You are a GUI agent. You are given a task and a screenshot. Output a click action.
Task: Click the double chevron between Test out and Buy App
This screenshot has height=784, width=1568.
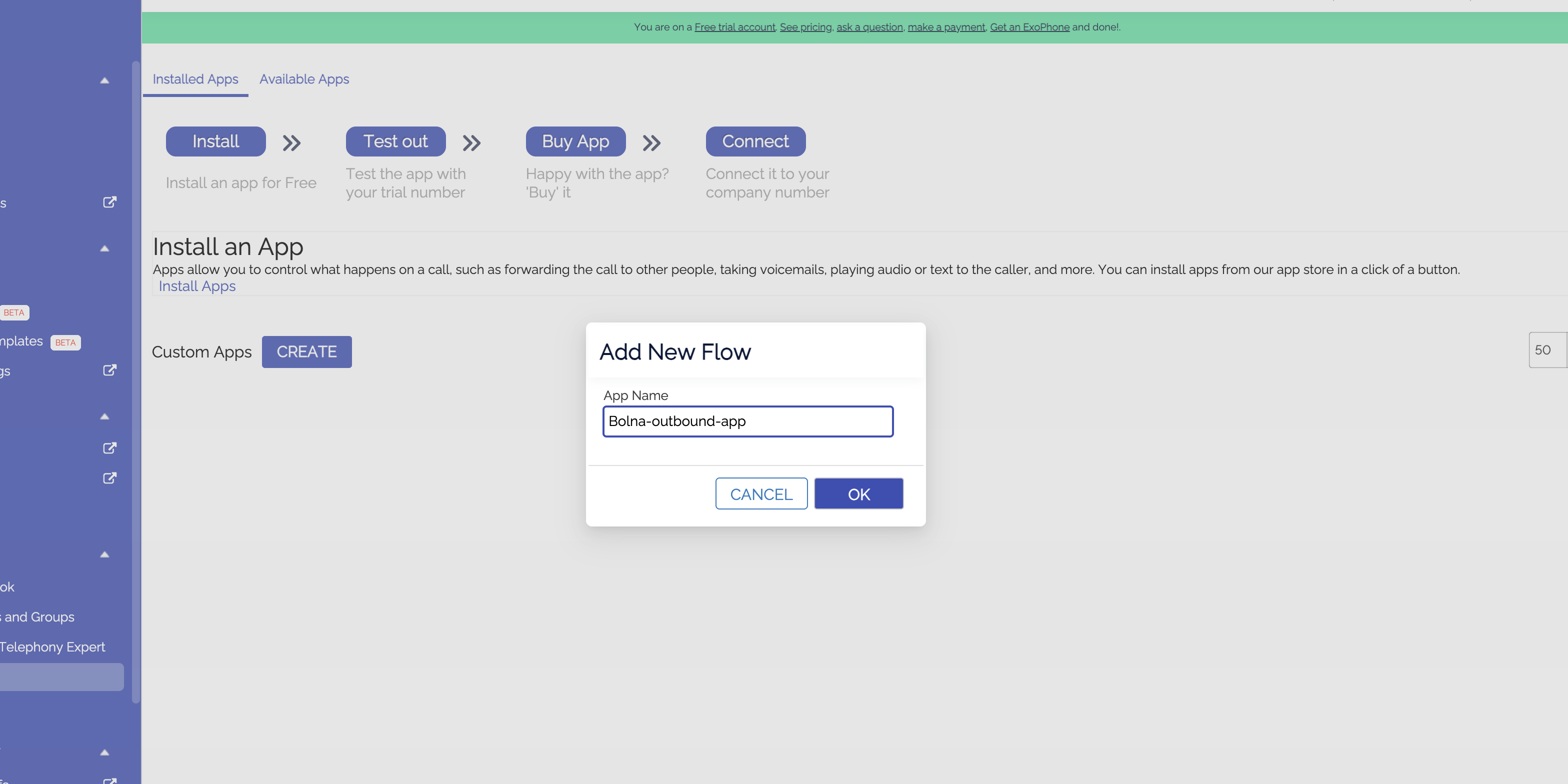(x=471, y=143)
